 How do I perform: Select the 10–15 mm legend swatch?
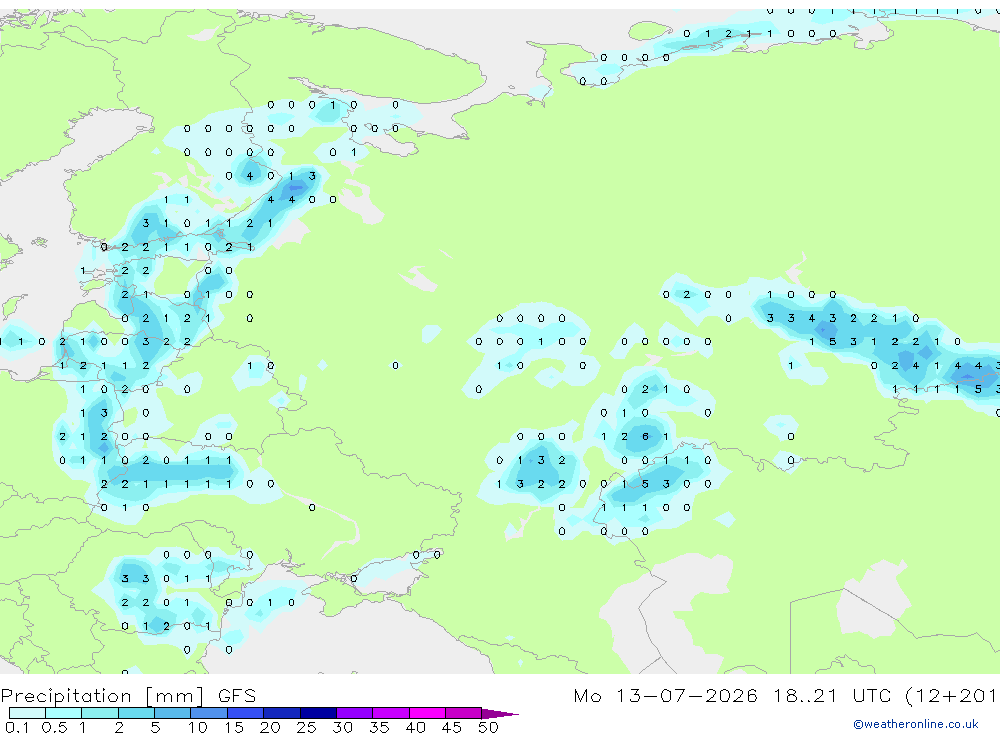pyautogui.click(x=209, y=713)
